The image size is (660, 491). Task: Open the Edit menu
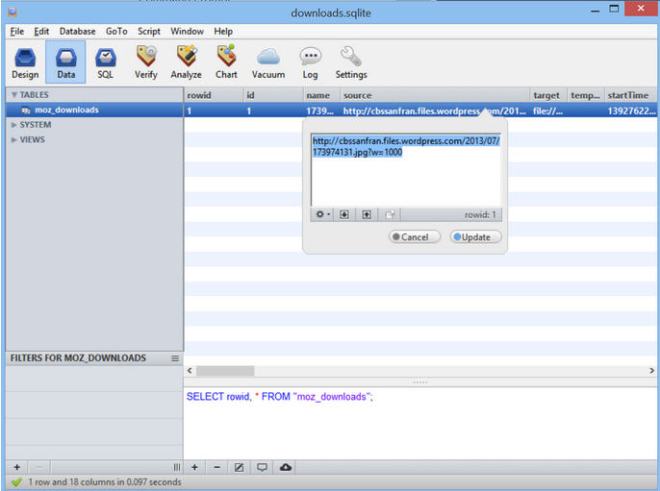(41, 31)
